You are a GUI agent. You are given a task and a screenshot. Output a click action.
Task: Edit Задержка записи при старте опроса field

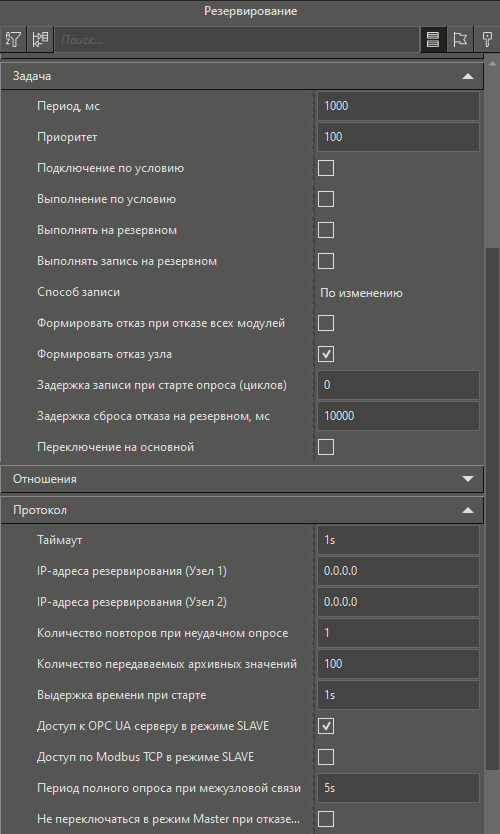point(398,385)
